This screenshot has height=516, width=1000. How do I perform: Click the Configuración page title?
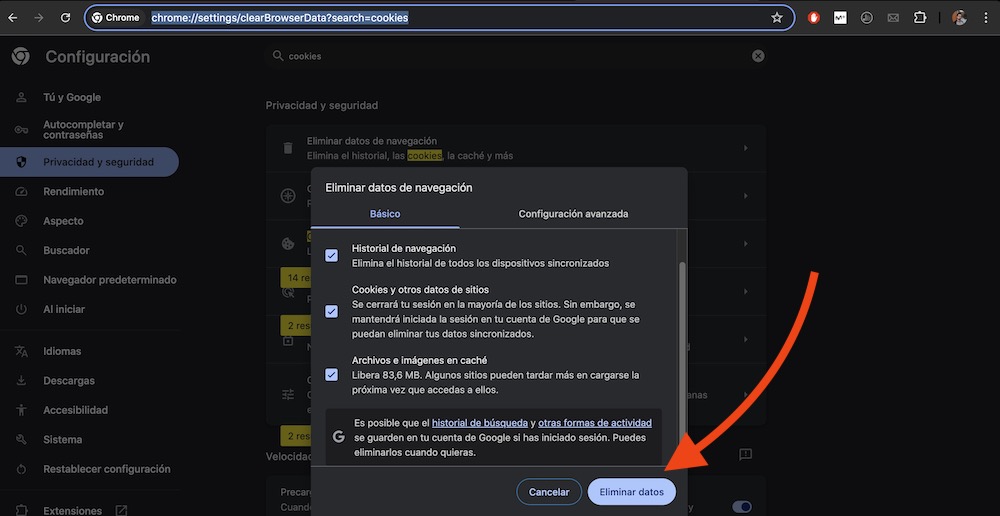(x=98, y=57)
